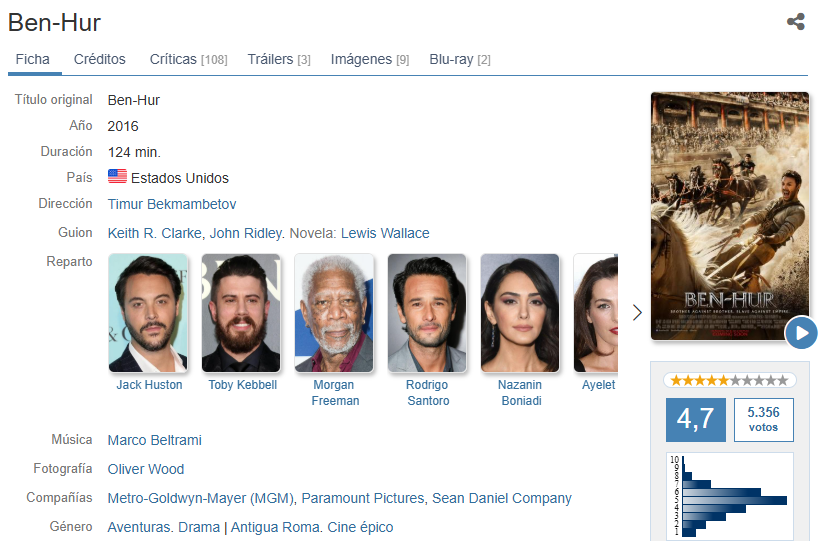
Task: Open the Imágenes tab
Action: click(x=370, y=59)
